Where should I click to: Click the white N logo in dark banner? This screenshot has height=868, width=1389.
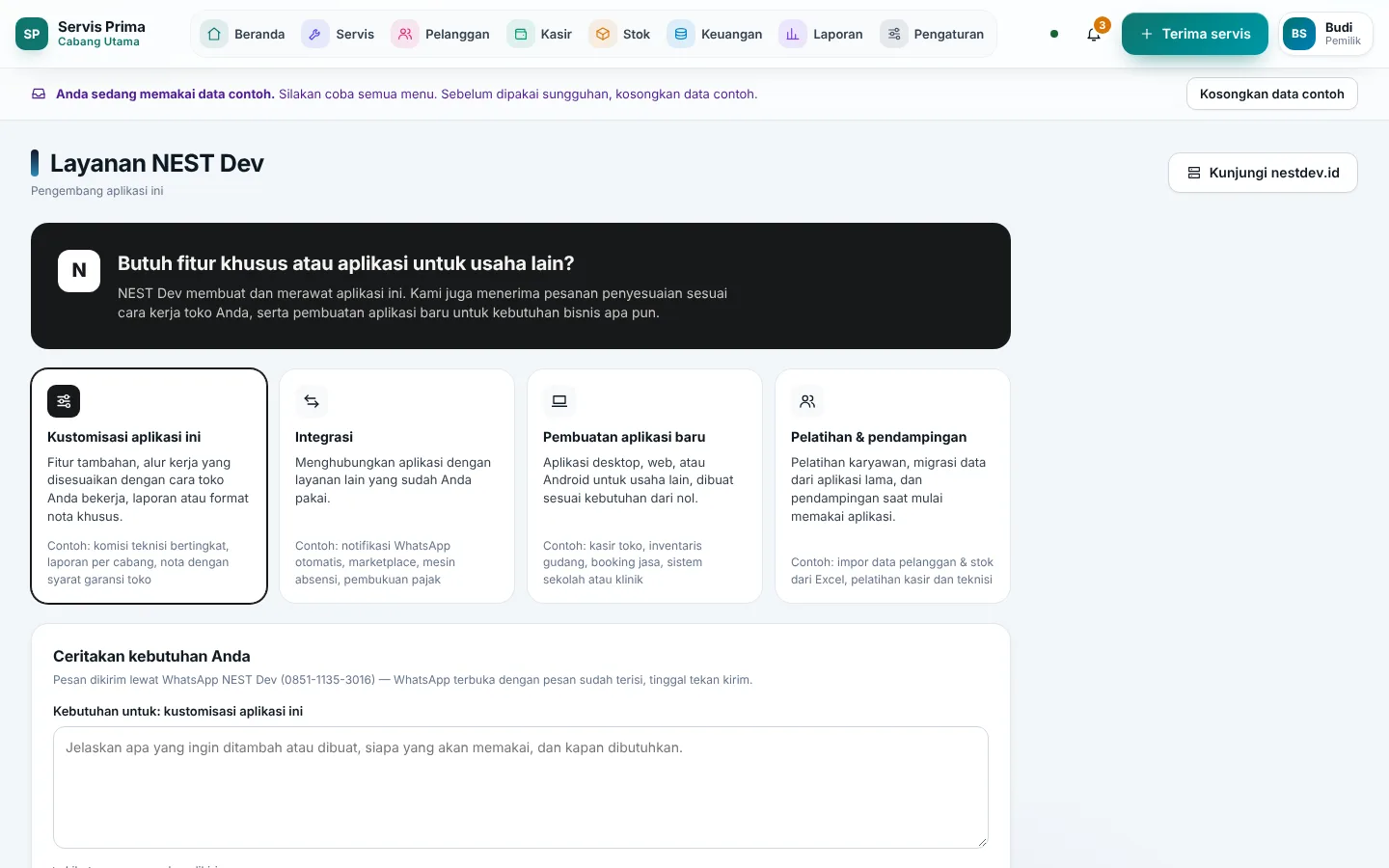(x=79, y=271)
